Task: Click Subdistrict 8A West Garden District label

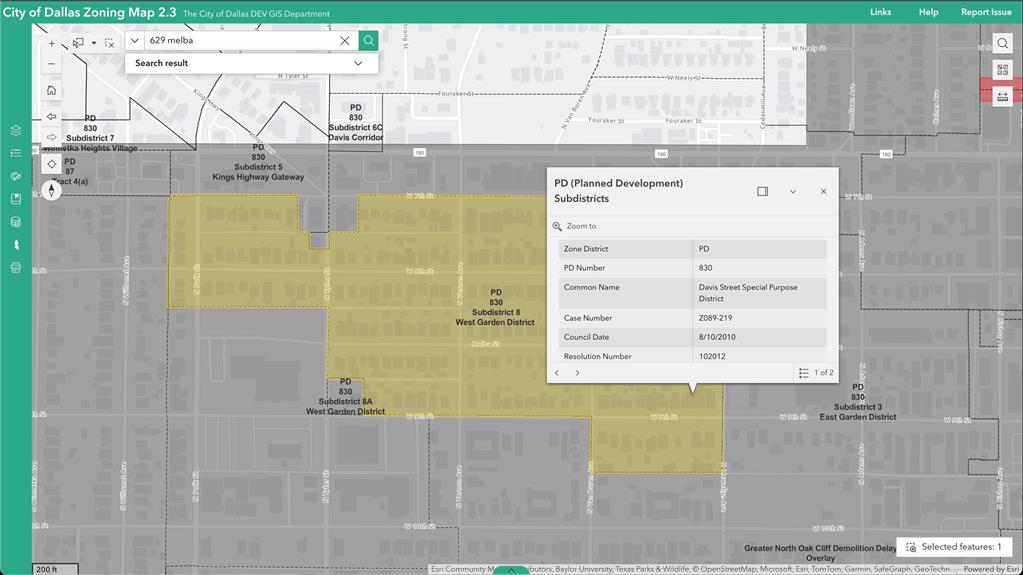Action: tap(345, 397)
